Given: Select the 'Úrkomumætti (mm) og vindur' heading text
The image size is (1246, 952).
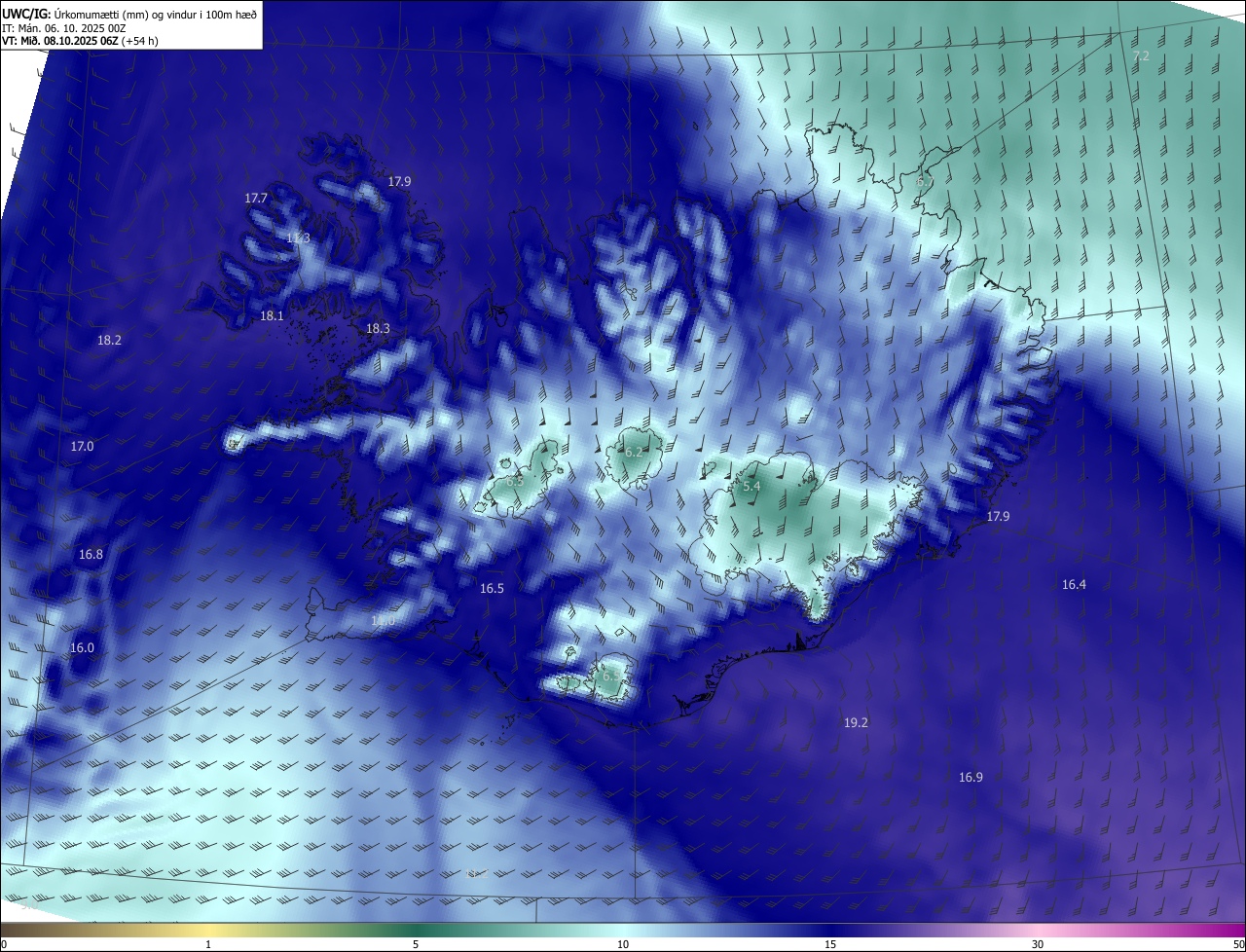Looking at the screenshot, I should 124,14.
